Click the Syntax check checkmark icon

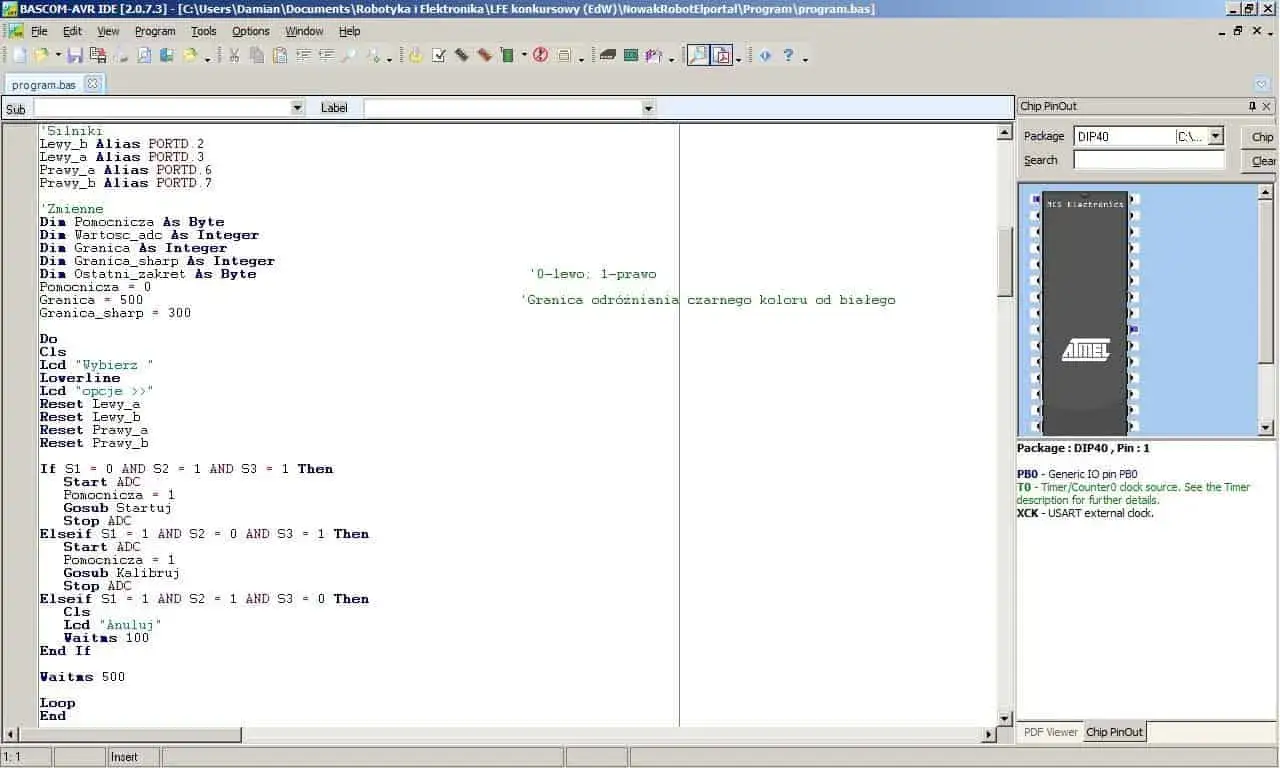(x=438, y=56)
